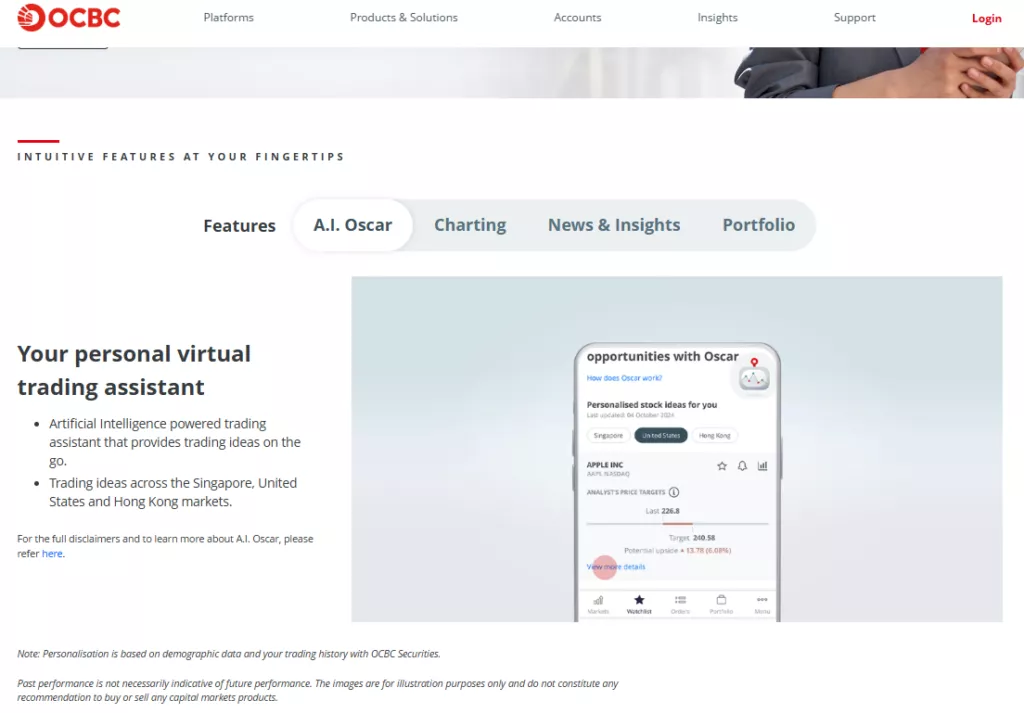This screenshot has height=713, width=1024.
Task: Click the 'Features' label
Action: tap(240, 226)
